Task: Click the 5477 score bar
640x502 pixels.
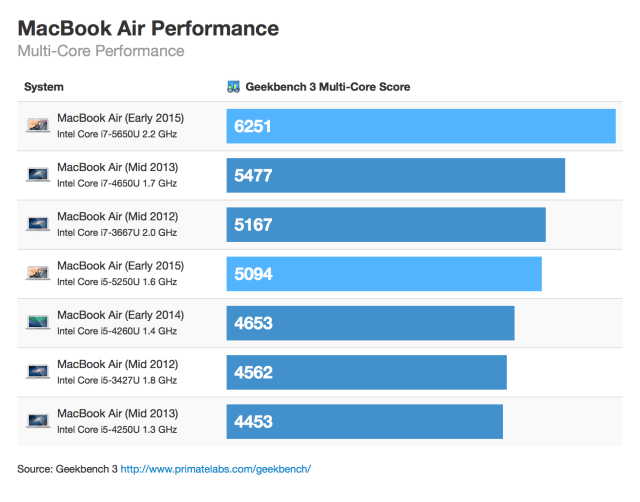Action: (x=395, y=175)
